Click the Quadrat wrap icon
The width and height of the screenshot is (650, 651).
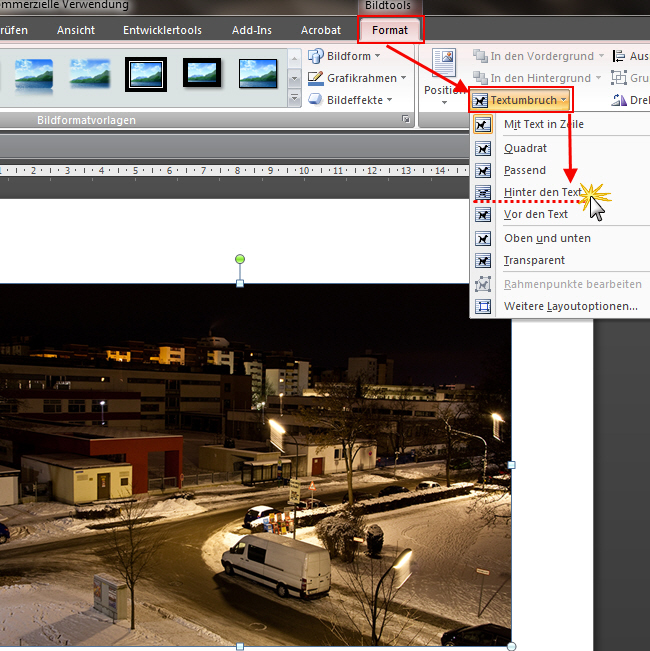[x=484, y=148]
